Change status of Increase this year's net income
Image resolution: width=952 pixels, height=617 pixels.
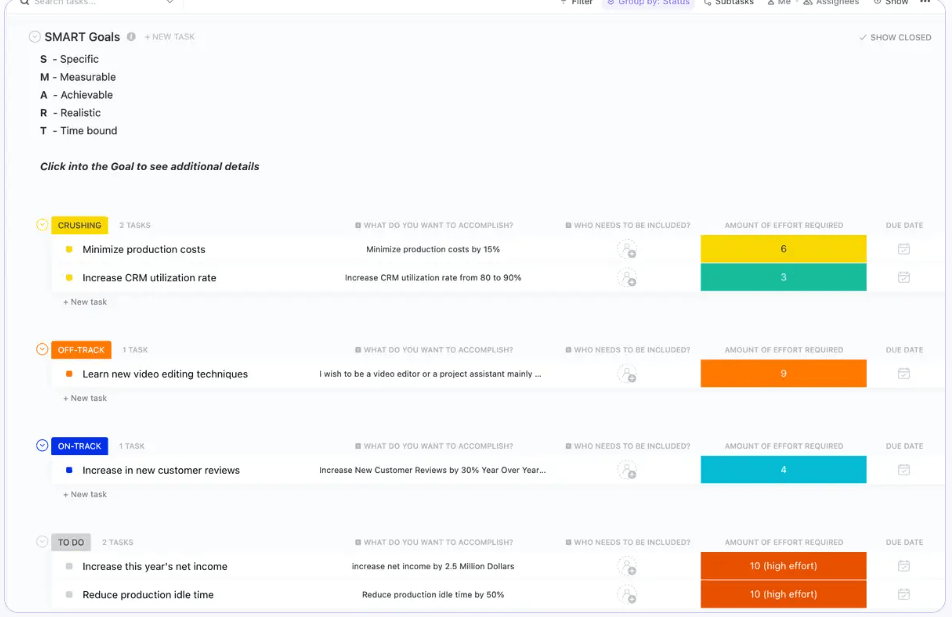pos(69,566)
